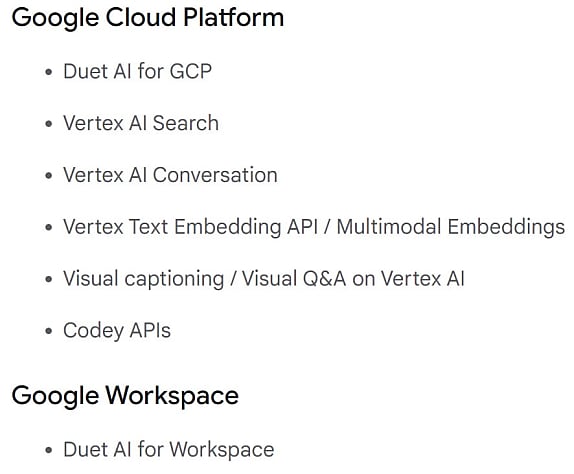Open the Vertex AI Search list entry
The image size is (574, 474).
[141, 123]
